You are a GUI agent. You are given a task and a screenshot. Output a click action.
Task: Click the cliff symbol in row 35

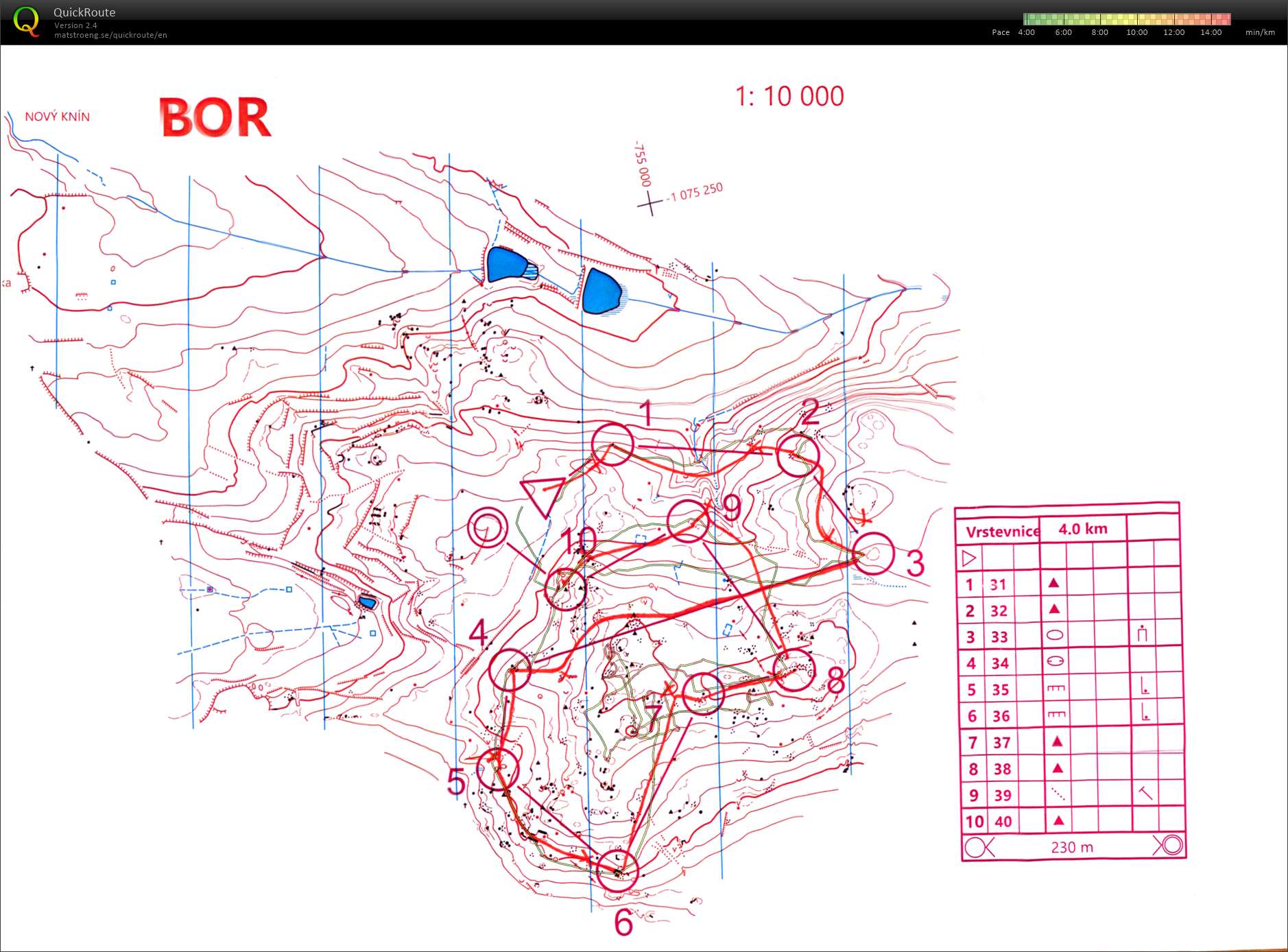tap(1056, 688)
